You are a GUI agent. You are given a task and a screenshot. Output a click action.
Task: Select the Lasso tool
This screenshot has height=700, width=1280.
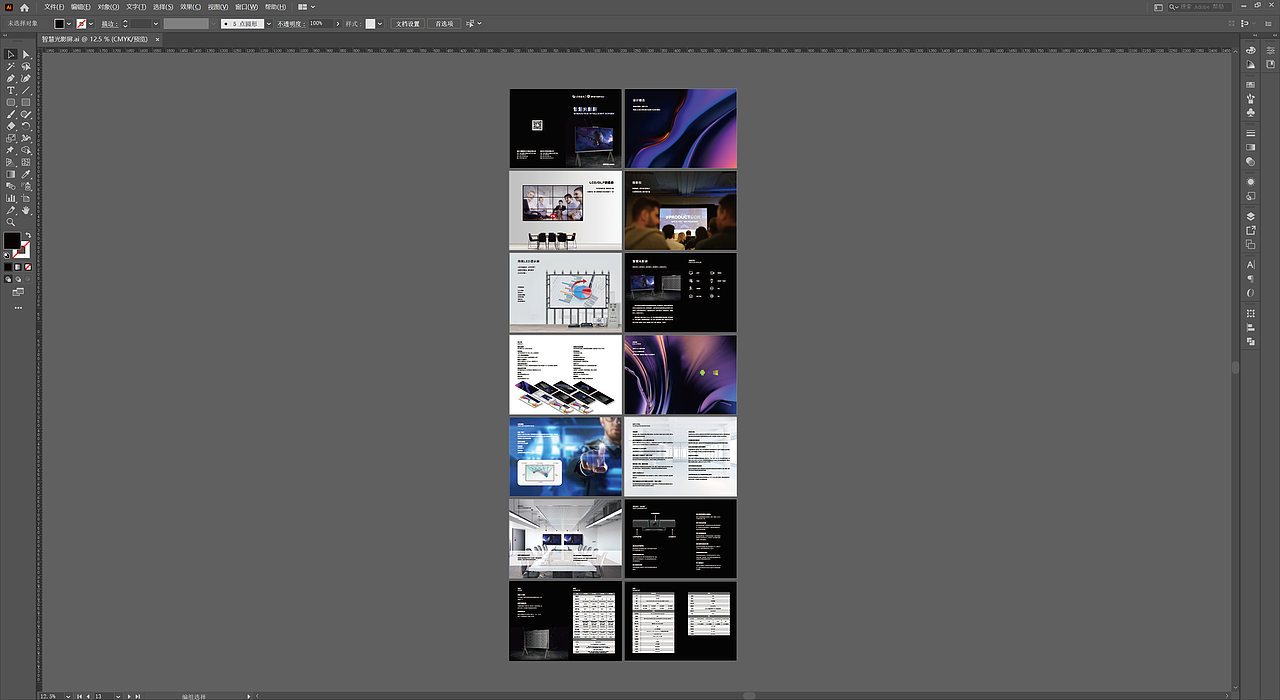(26, 66)
